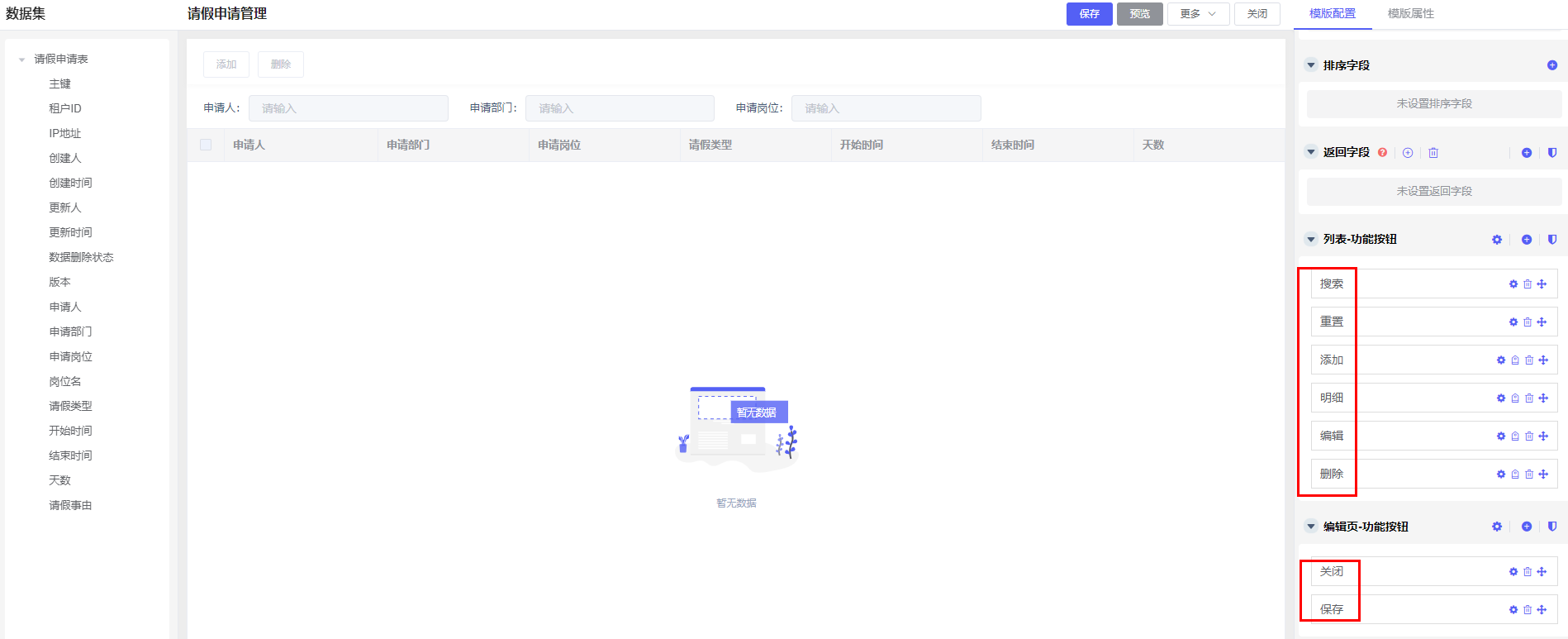Tick the select-all checkbox in table header

click(206, 145)
